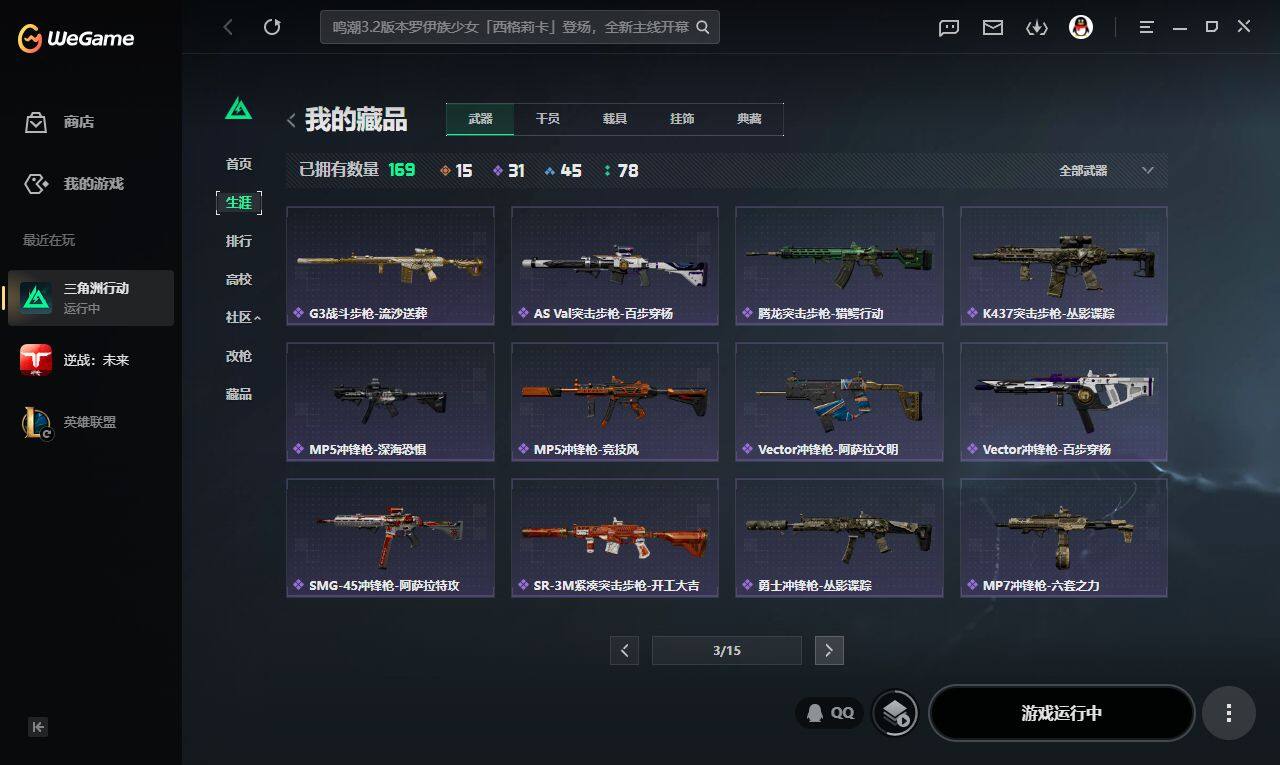Viewport: 1280px width, 765px height.
Task: Switch to the 载具 tab
Action: (x=614, y=119)
